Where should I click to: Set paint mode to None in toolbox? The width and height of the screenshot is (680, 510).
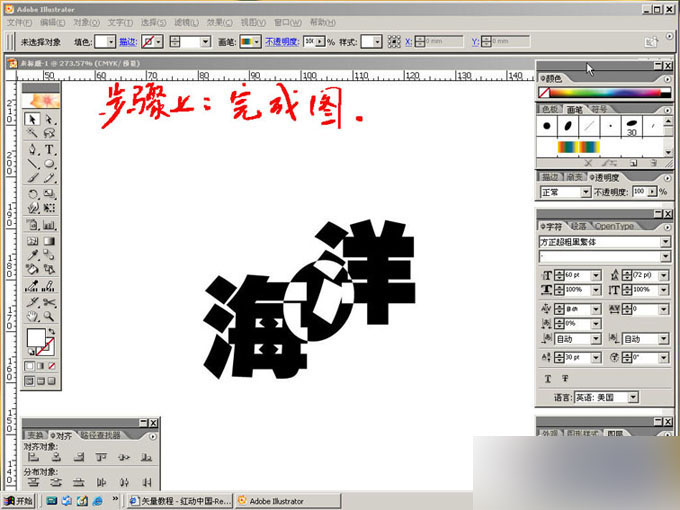coord(52,366)
